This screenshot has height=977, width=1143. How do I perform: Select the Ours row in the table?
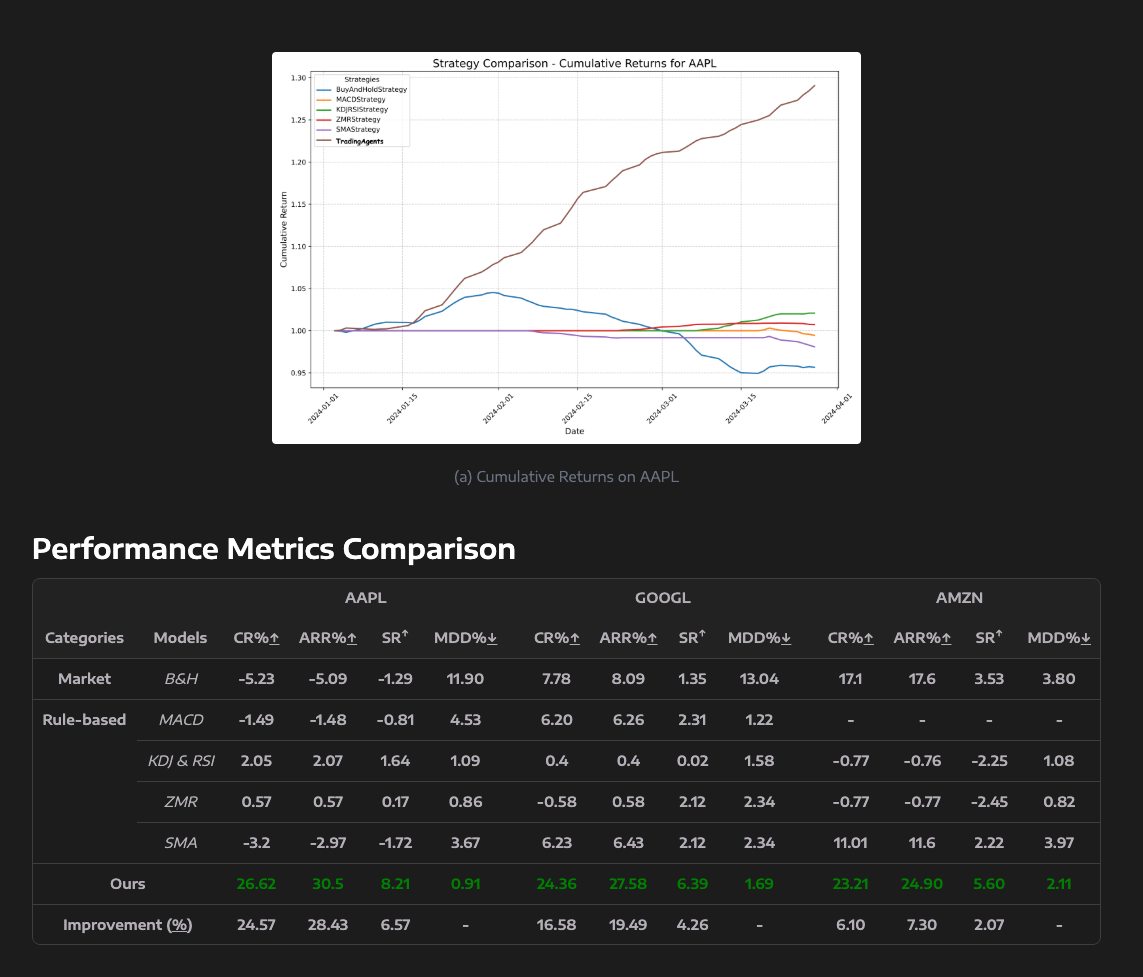[x=128, y=883]
